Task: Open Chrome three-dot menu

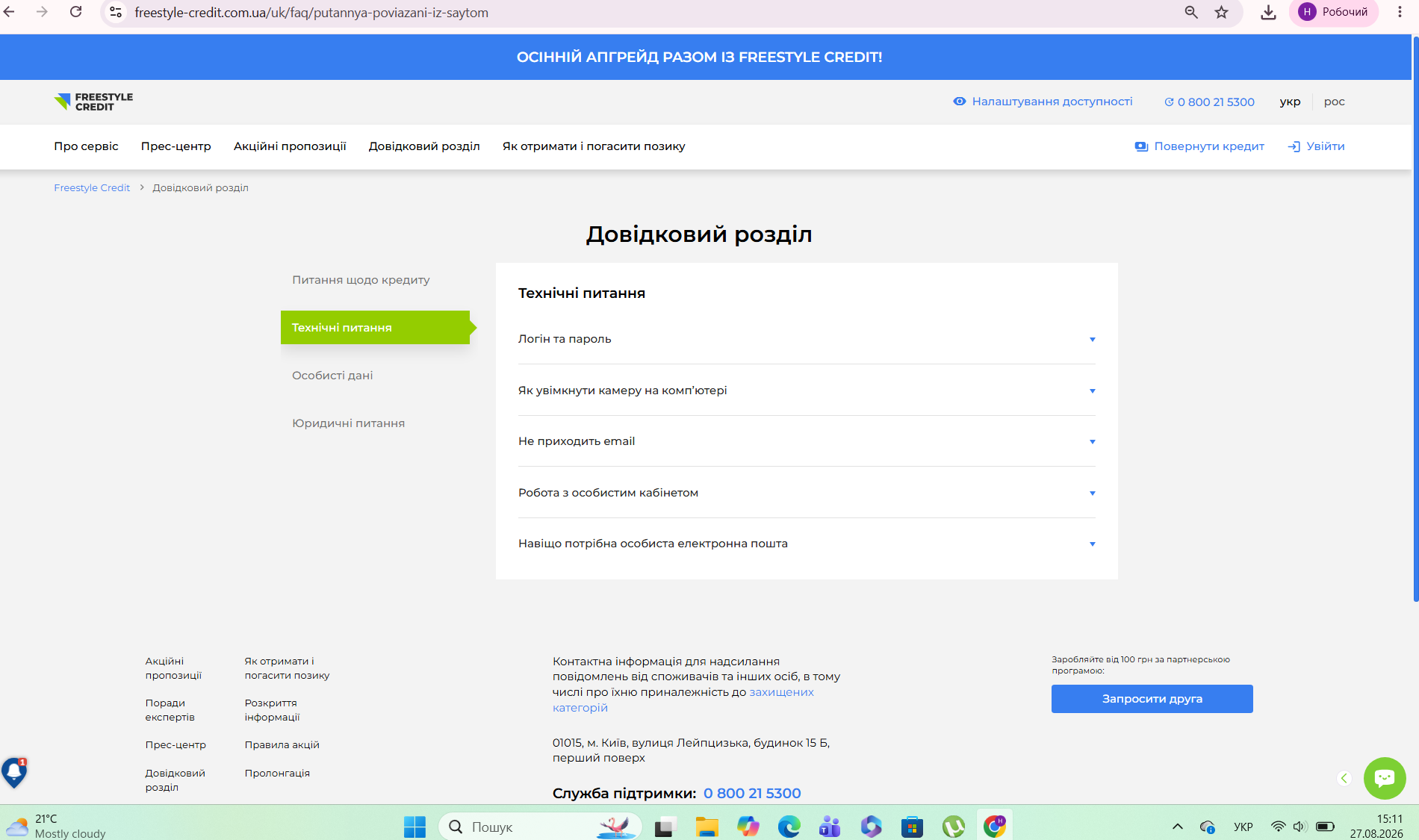Action: tap(1400, 12)
